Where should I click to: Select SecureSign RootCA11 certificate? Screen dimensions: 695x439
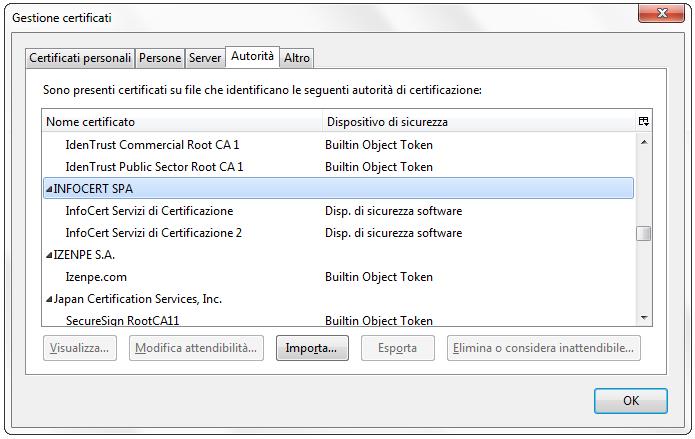115,321
